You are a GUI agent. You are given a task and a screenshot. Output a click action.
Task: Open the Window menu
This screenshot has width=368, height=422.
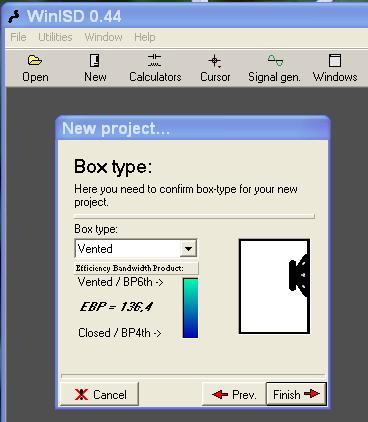click(103, 37)
